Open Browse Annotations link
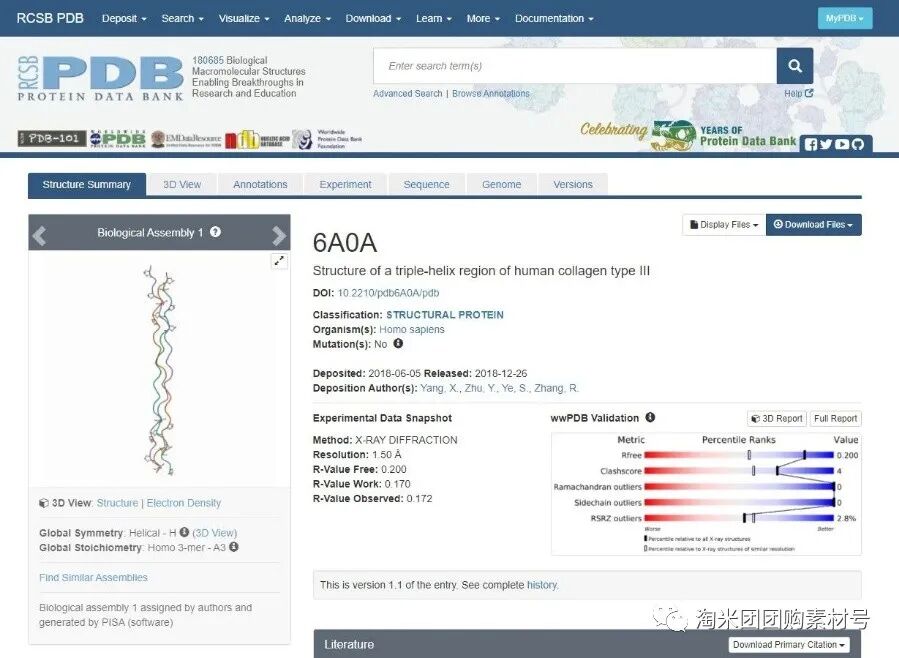This screenshot has width=899, height=658. 491,93
